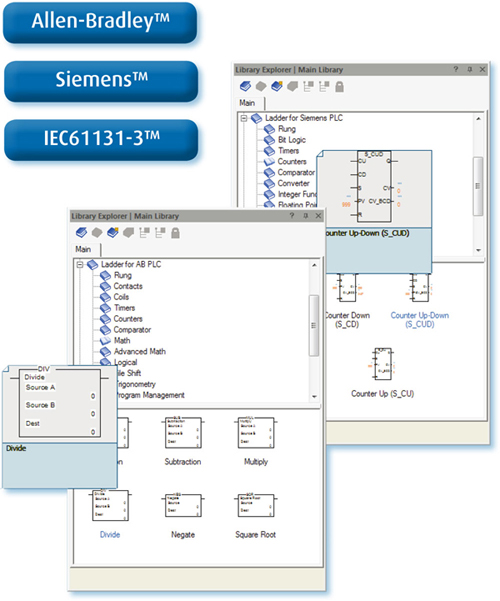Click Subtraction block thumbnail
The height and width of the screenshot is (601, 500).
[183, 433]
